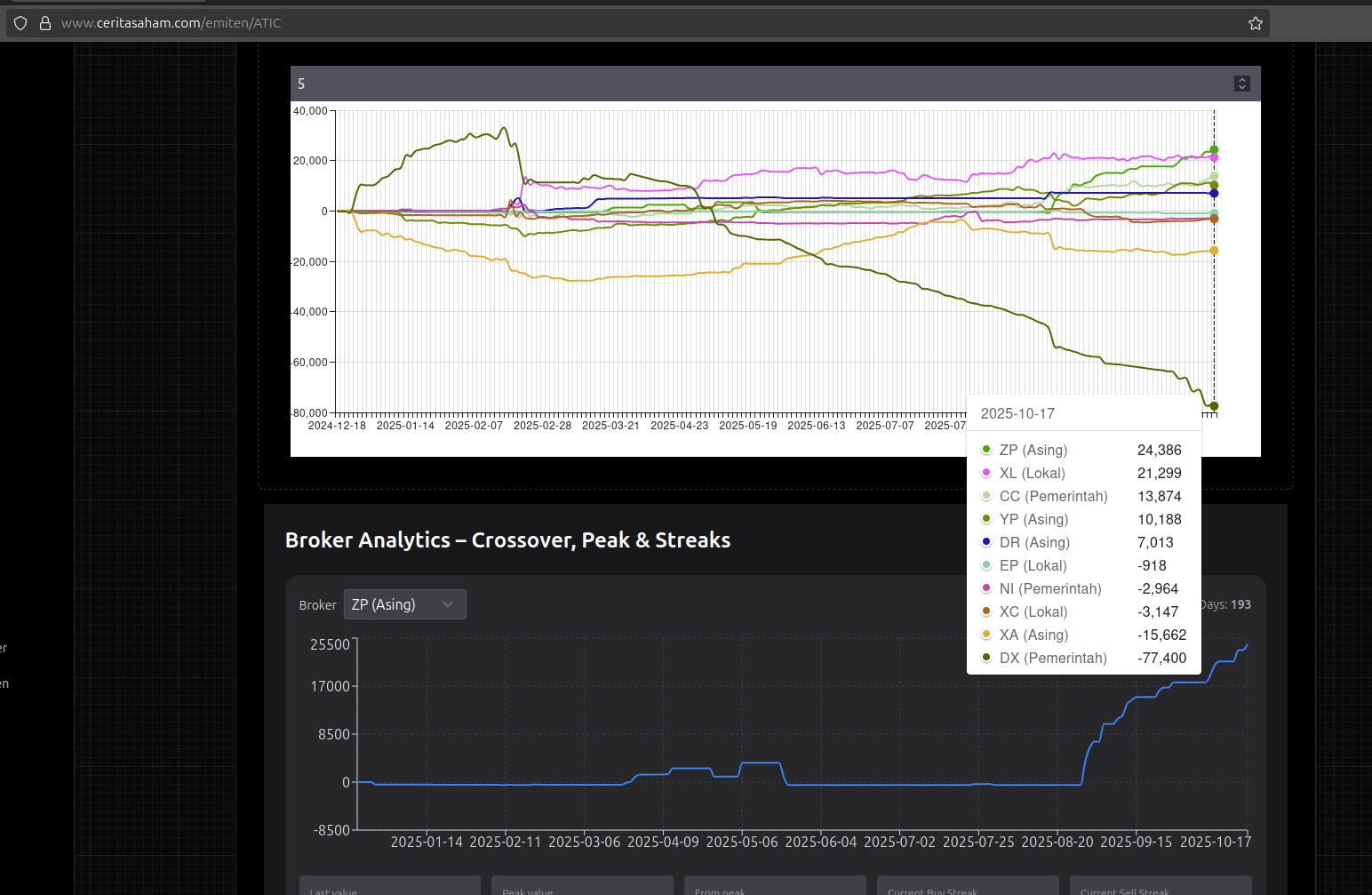Screen dimensions: 1372x895
Task: Click the dark olive DX (Pemerintah) legend dot
Action: 986,658
